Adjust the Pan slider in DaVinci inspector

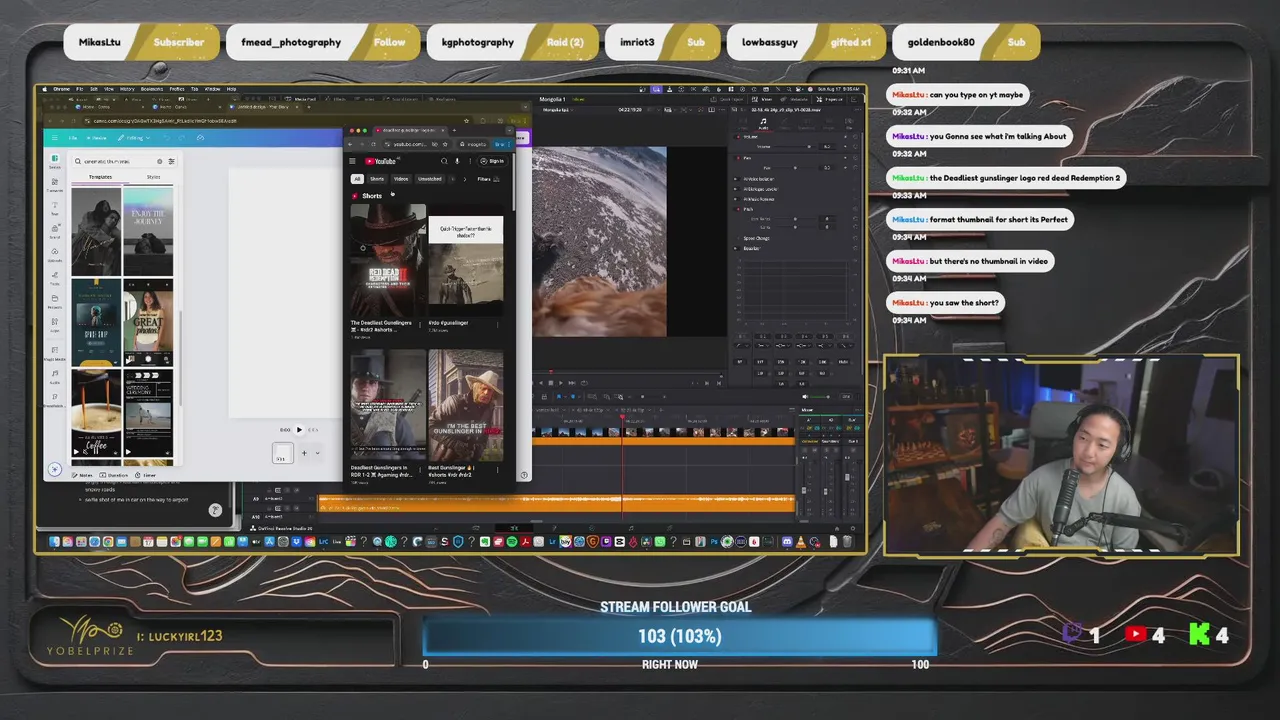[795, 168]
